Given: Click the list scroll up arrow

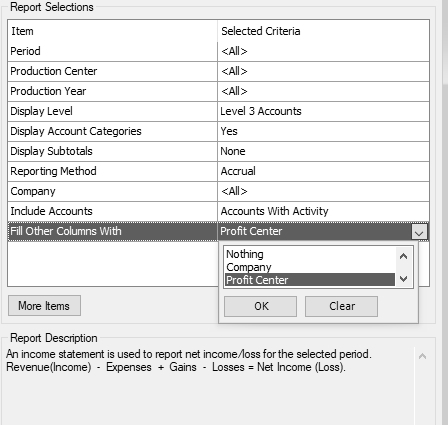Looking at the screenshot, I should (404, 256).
